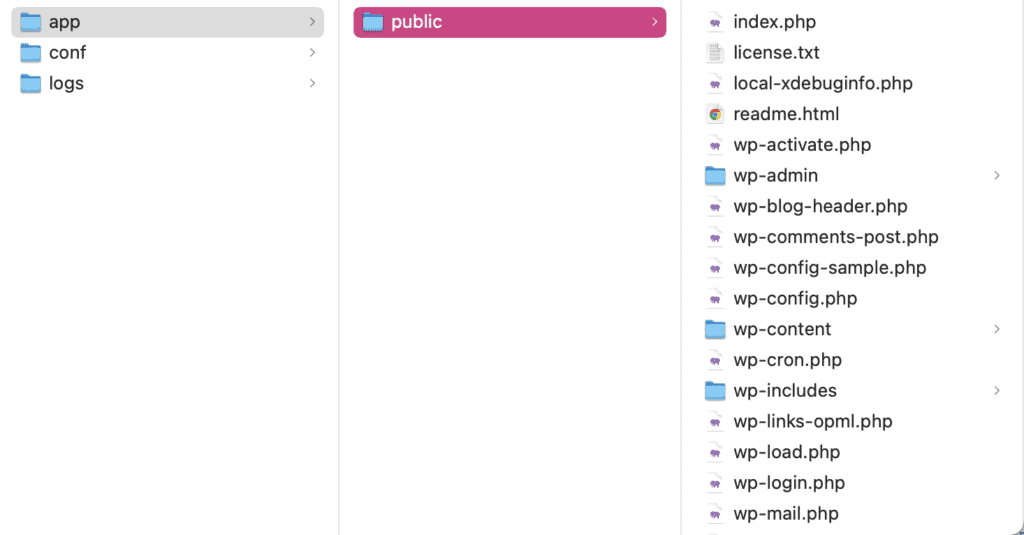Viewport: 1024px width, 535px height.
Task: Select the 'conf' folder name
Action: point(67,53)
